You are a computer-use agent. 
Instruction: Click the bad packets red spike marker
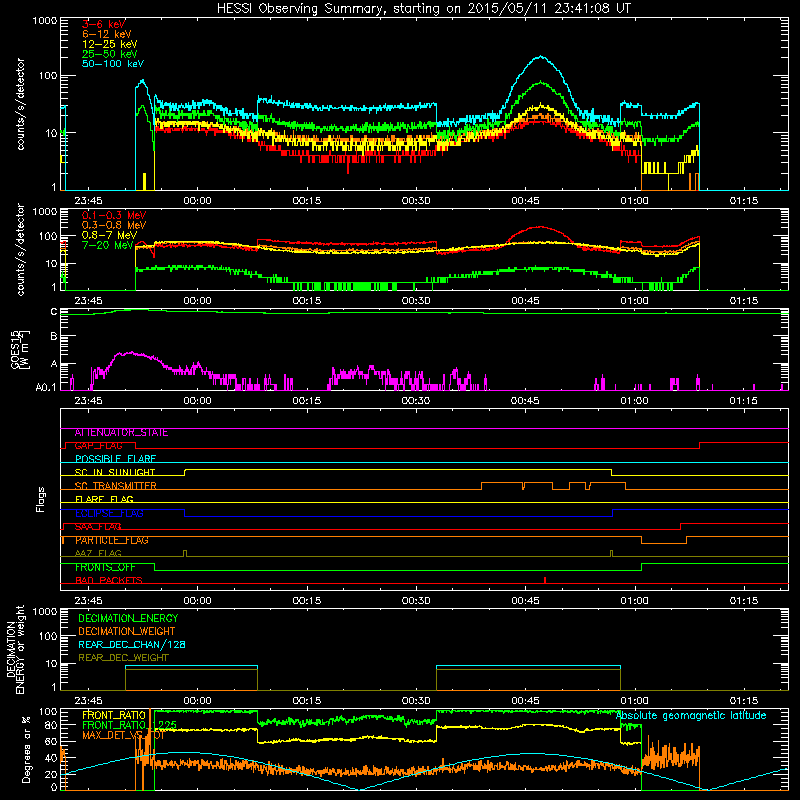point(545,580)
